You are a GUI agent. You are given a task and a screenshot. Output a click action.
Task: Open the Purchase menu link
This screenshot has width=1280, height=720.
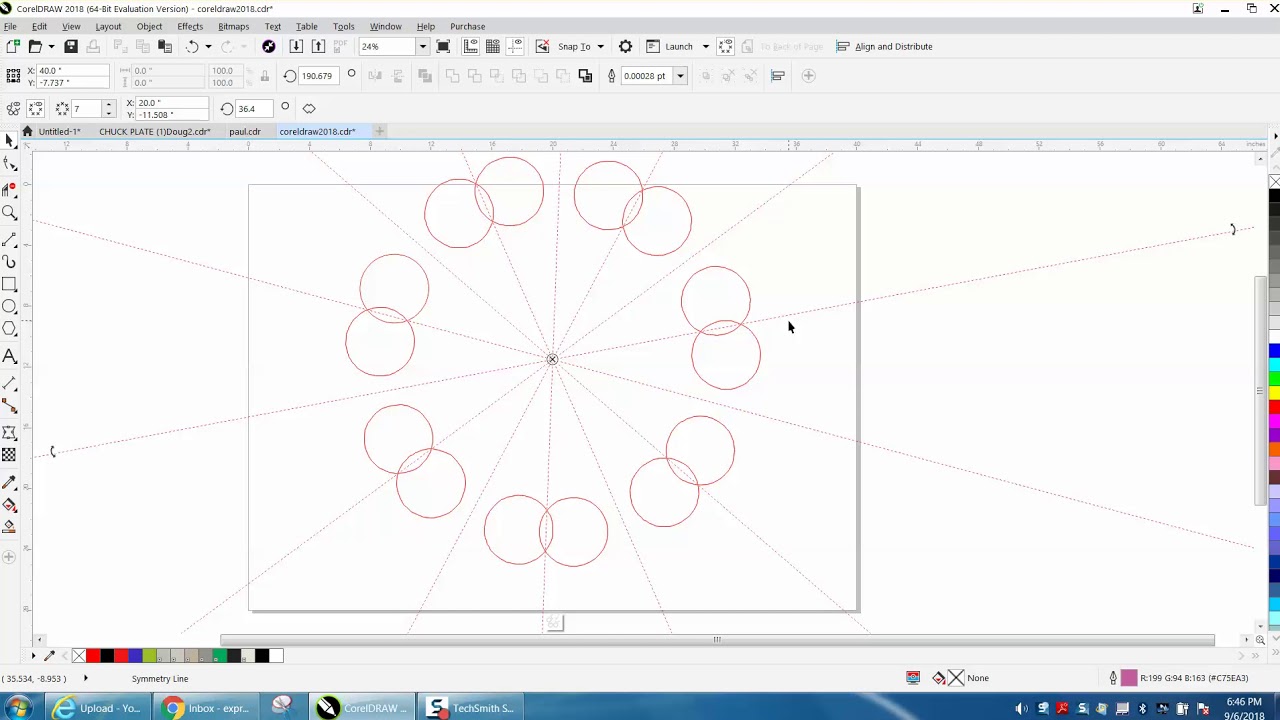click(x=467, y=26)
